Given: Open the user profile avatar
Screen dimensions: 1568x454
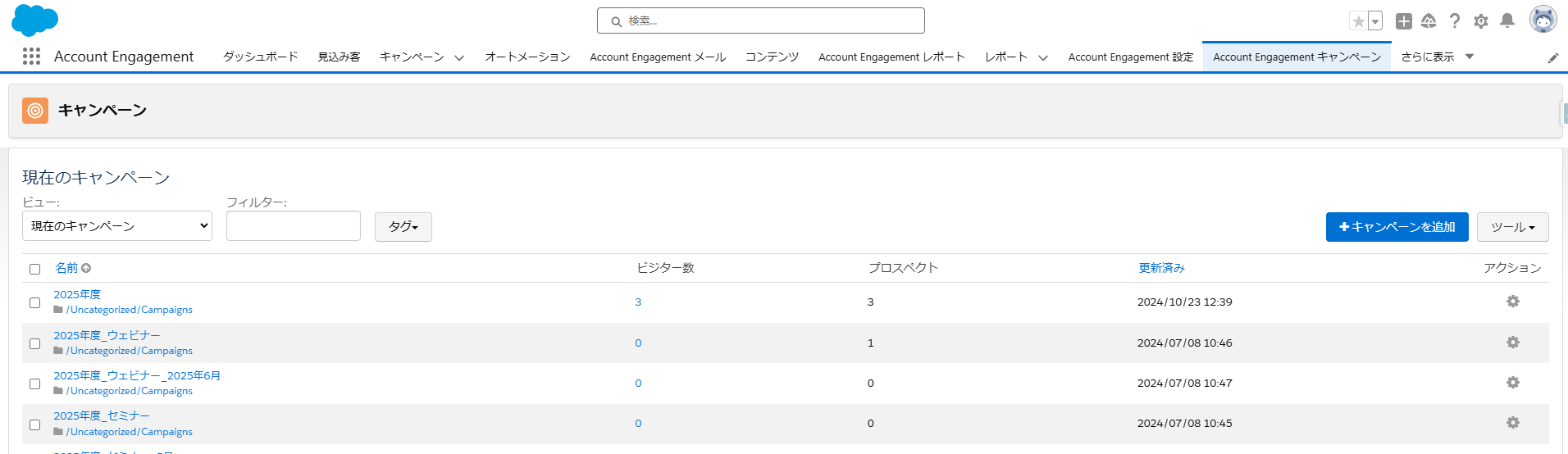Looking at the screenshot, I should click(x=1543, y=20).
